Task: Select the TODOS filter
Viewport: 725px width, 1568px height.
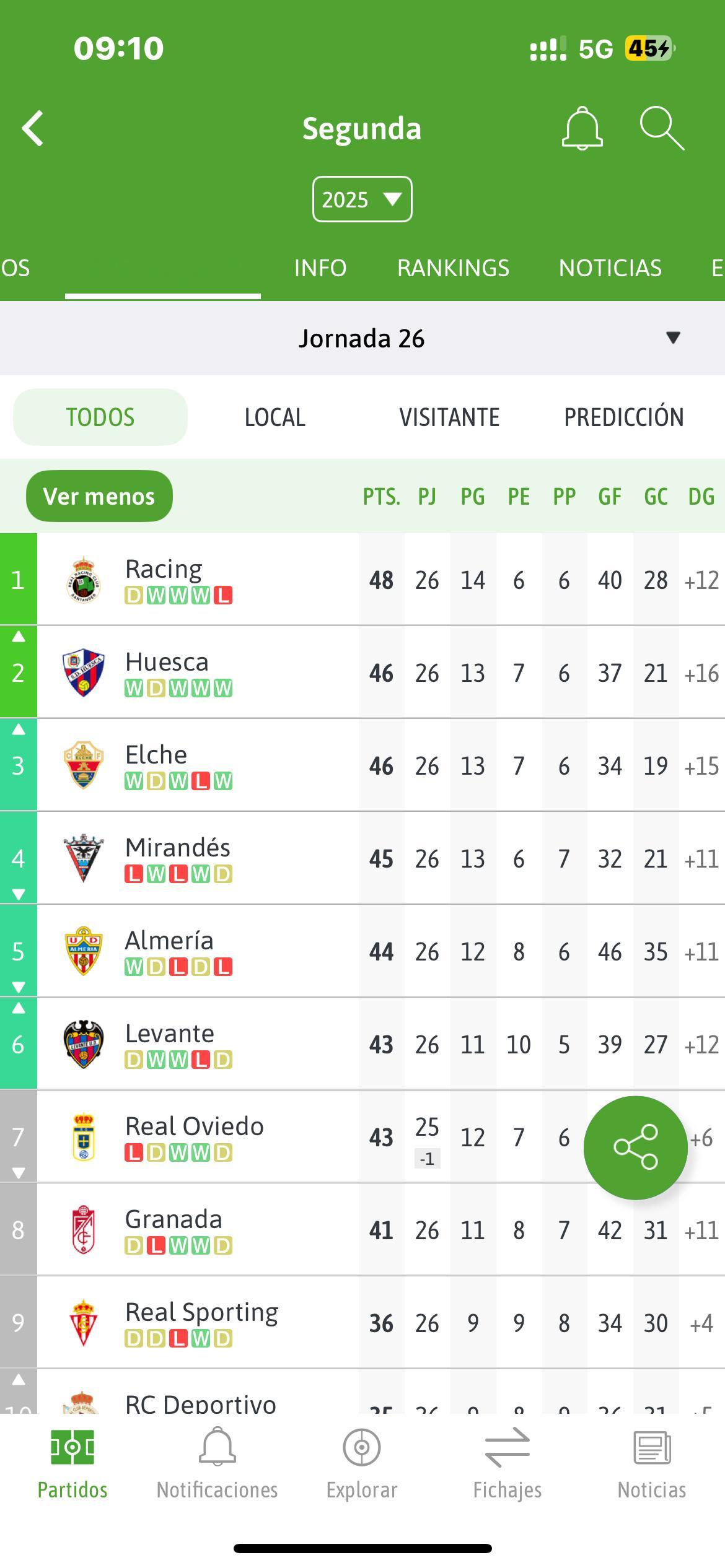Action: (x=100, y=417)
